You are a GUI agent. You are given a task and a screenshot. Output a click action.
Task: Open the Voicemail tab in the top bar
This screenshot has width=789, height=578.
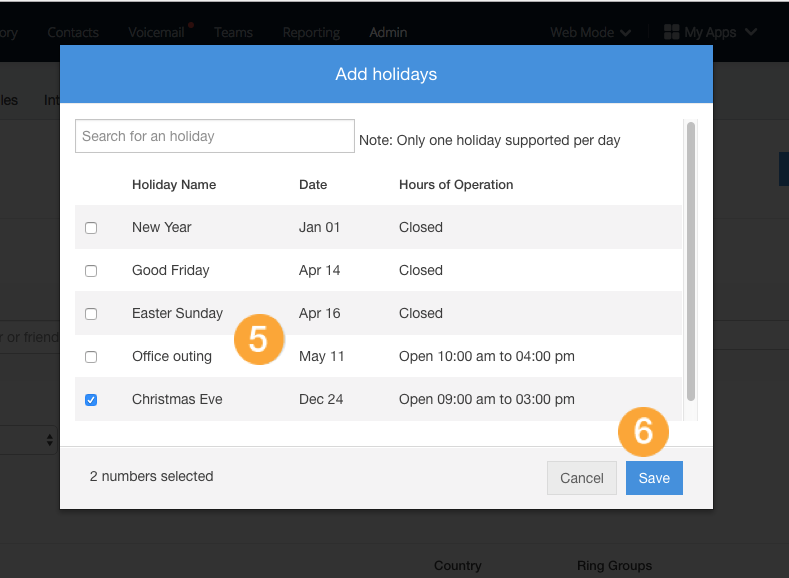(156, 33)
